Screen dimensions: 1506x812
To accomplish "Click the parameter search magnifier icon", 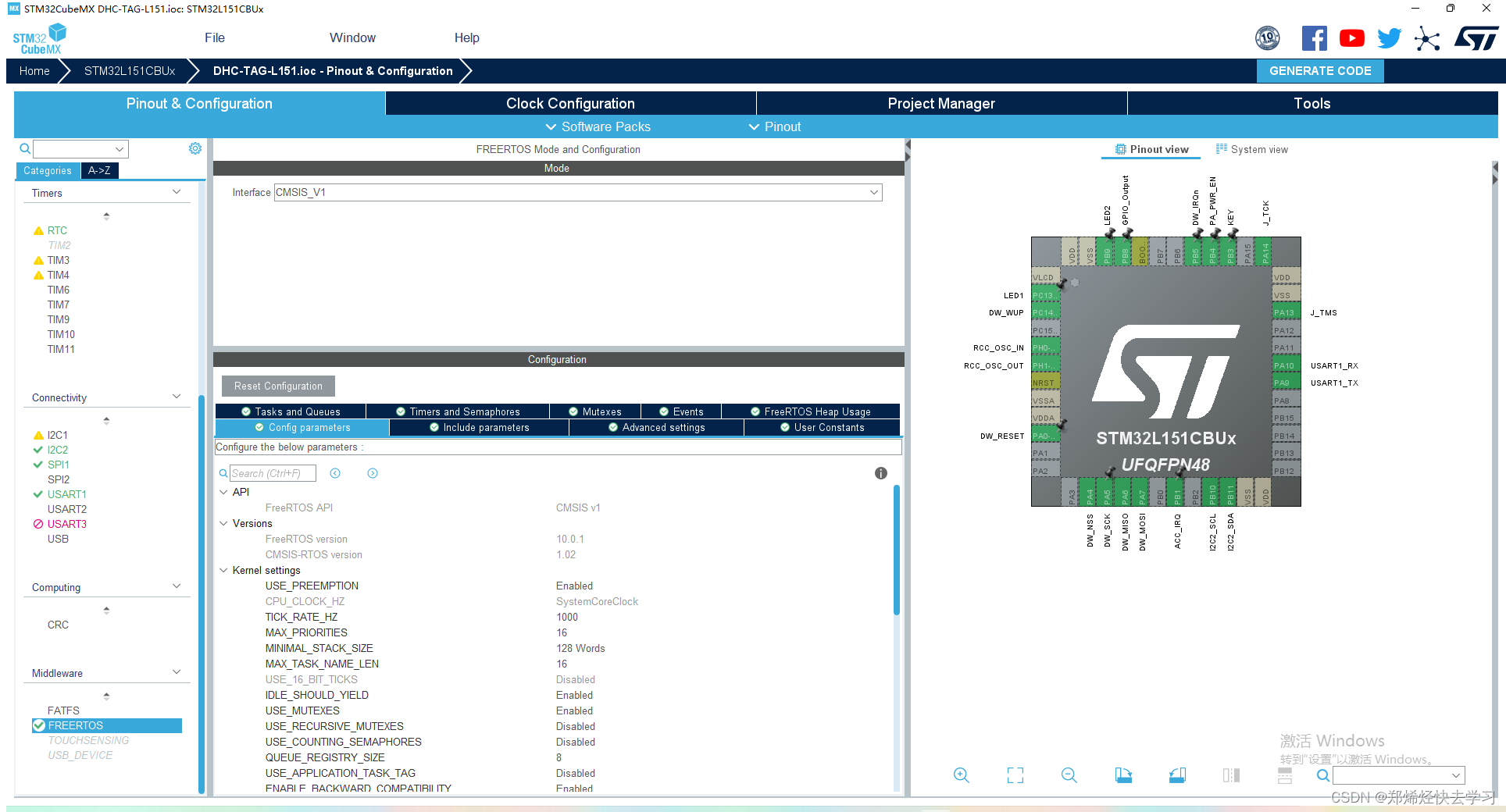I will [x=223, y=473].
